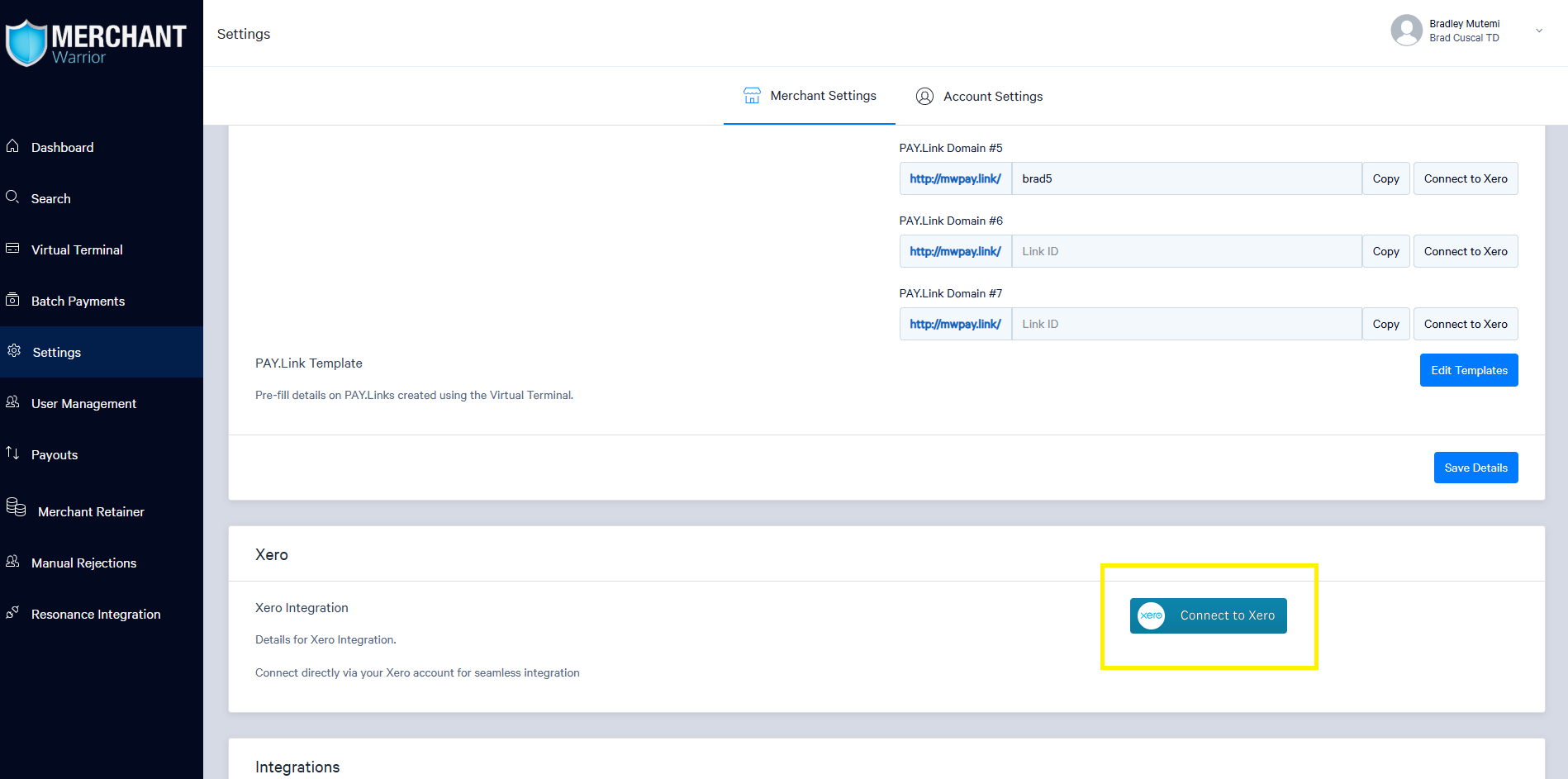
Task: Expand the user account dropdown chevron
Action: click(1539, 31)
